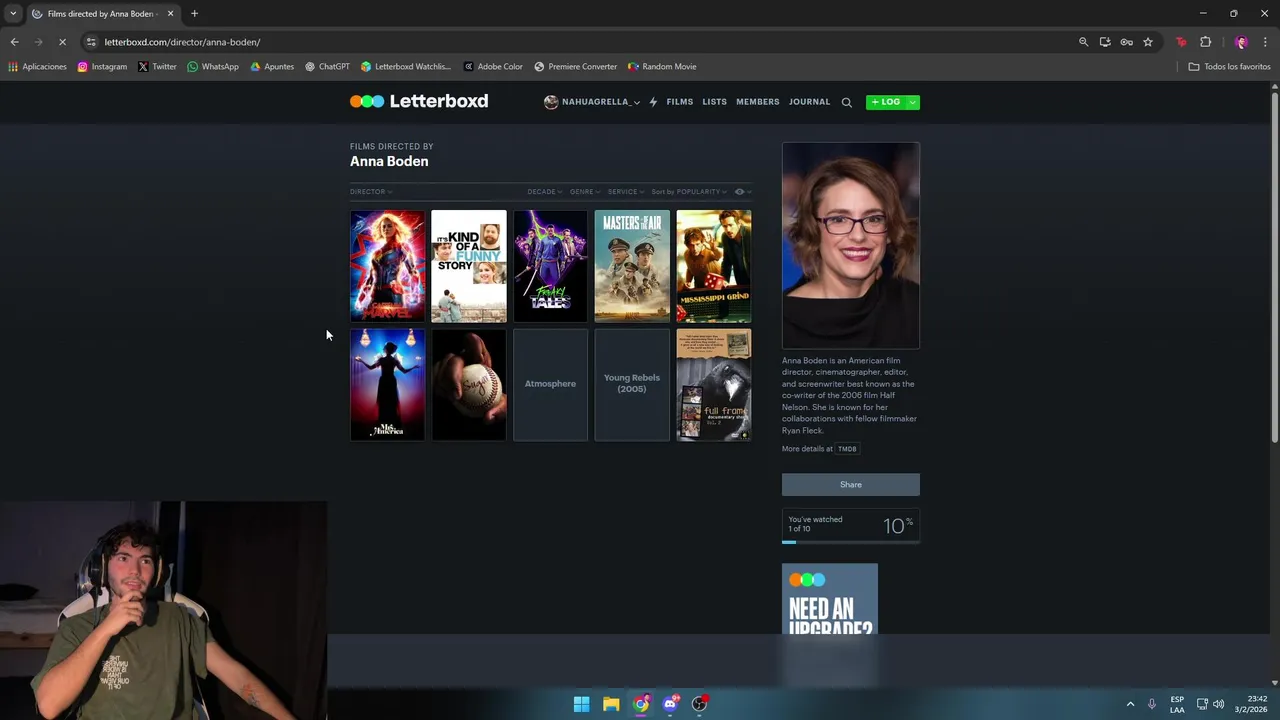This screenshot has width=1280, height=720.
Task: Open the red extension icon in toolbar
Action: [1181, 42]
